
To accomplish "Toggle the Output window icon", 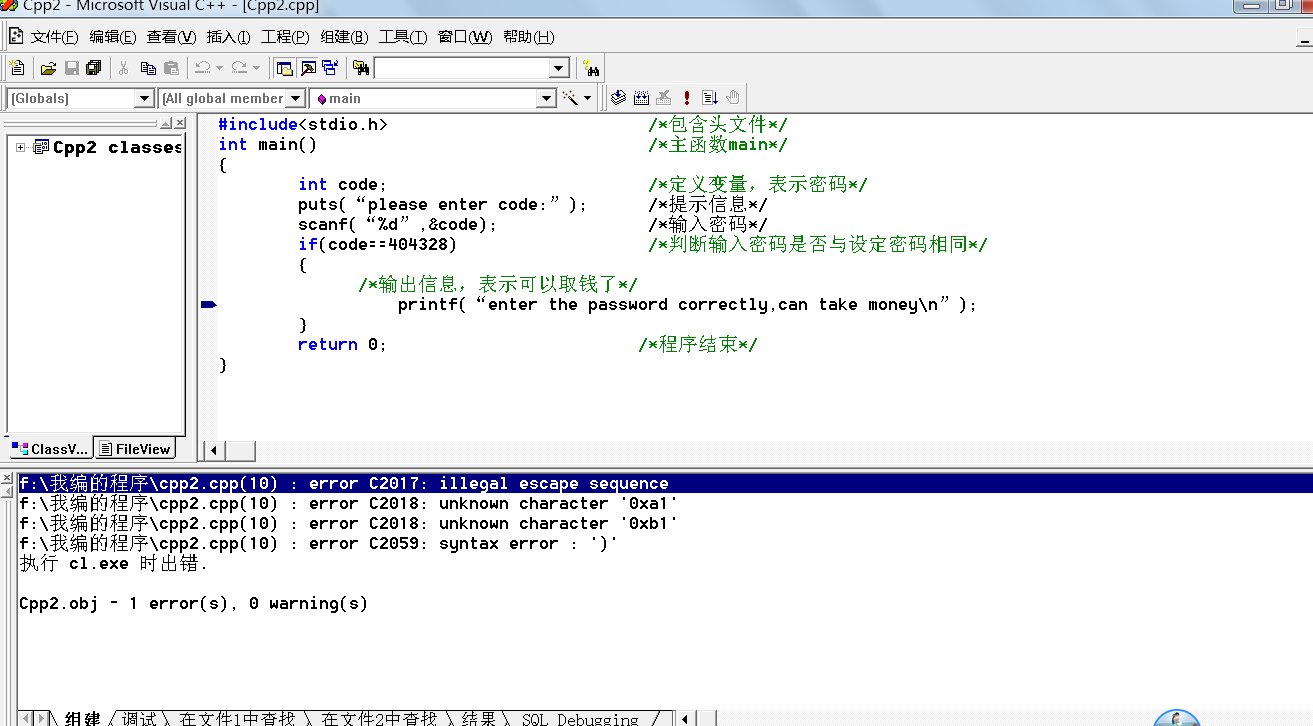I will tap(308, 68).
